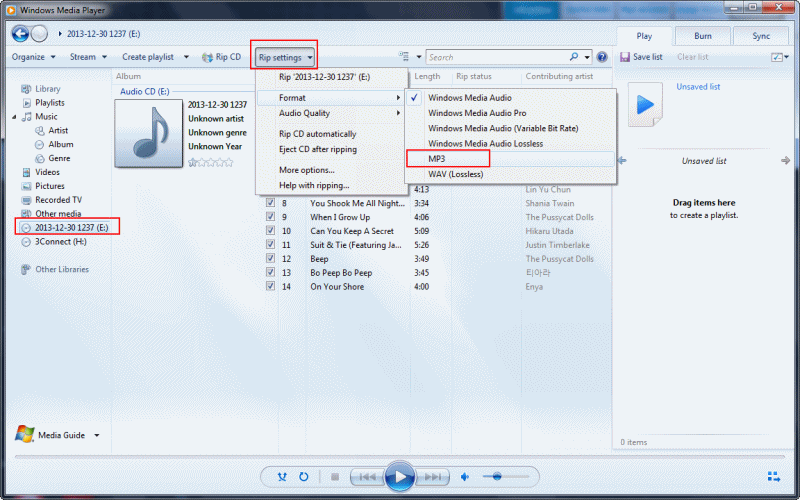Open the list options checkmark icon
Screen dimensions: 800x500
(x=777, y=57)
